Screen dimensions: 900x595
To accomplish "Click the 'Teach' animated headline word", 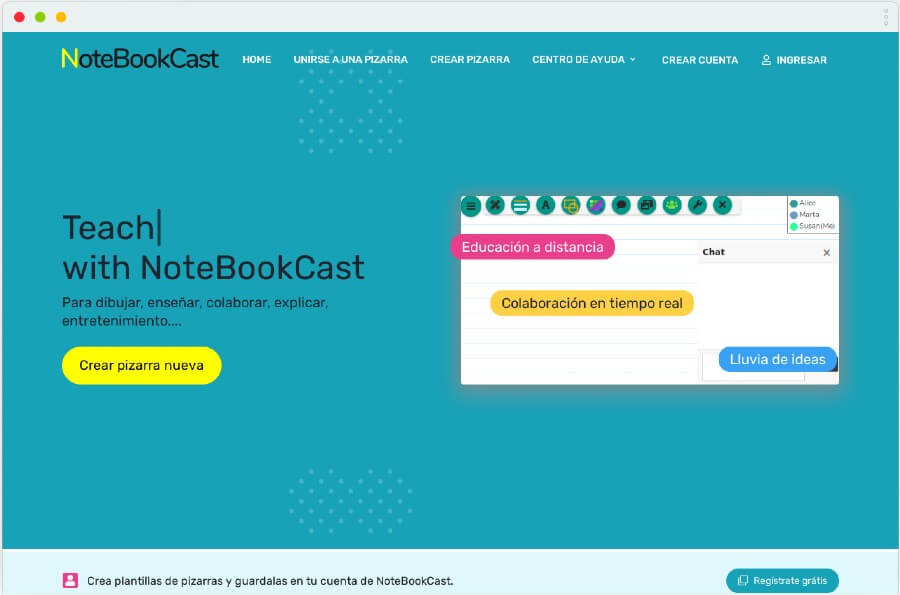I will tap(109, 227).
